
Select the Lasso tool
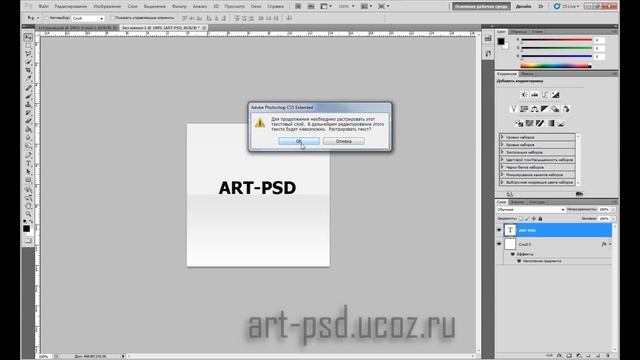point(28,54)
